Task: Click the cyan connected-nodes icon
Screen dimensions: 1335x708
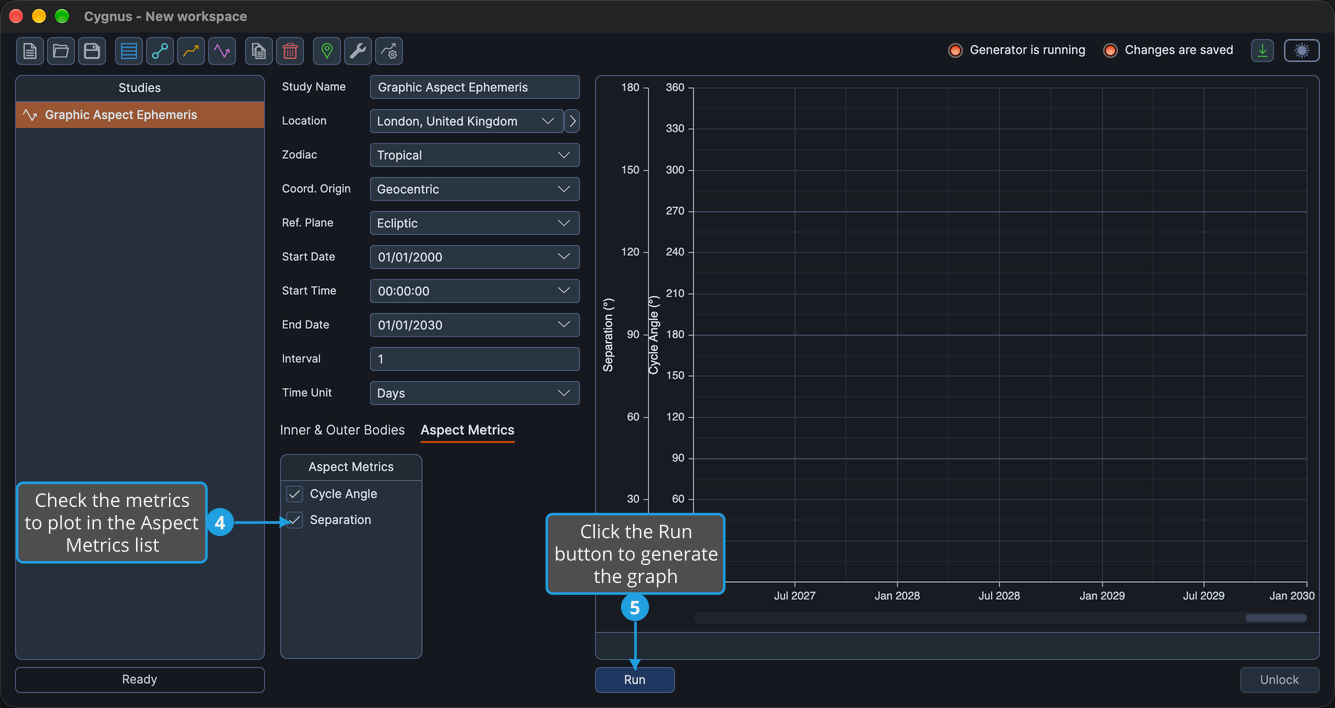Action: [x=160, y=51]
